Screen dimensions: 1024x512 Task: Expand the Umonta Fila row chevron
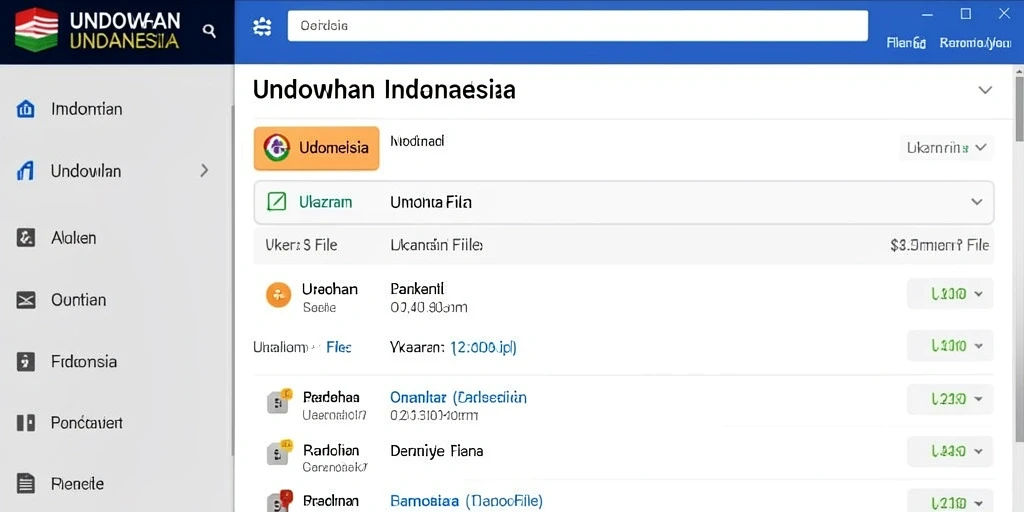pyautogui.click(x=976, y=202)
